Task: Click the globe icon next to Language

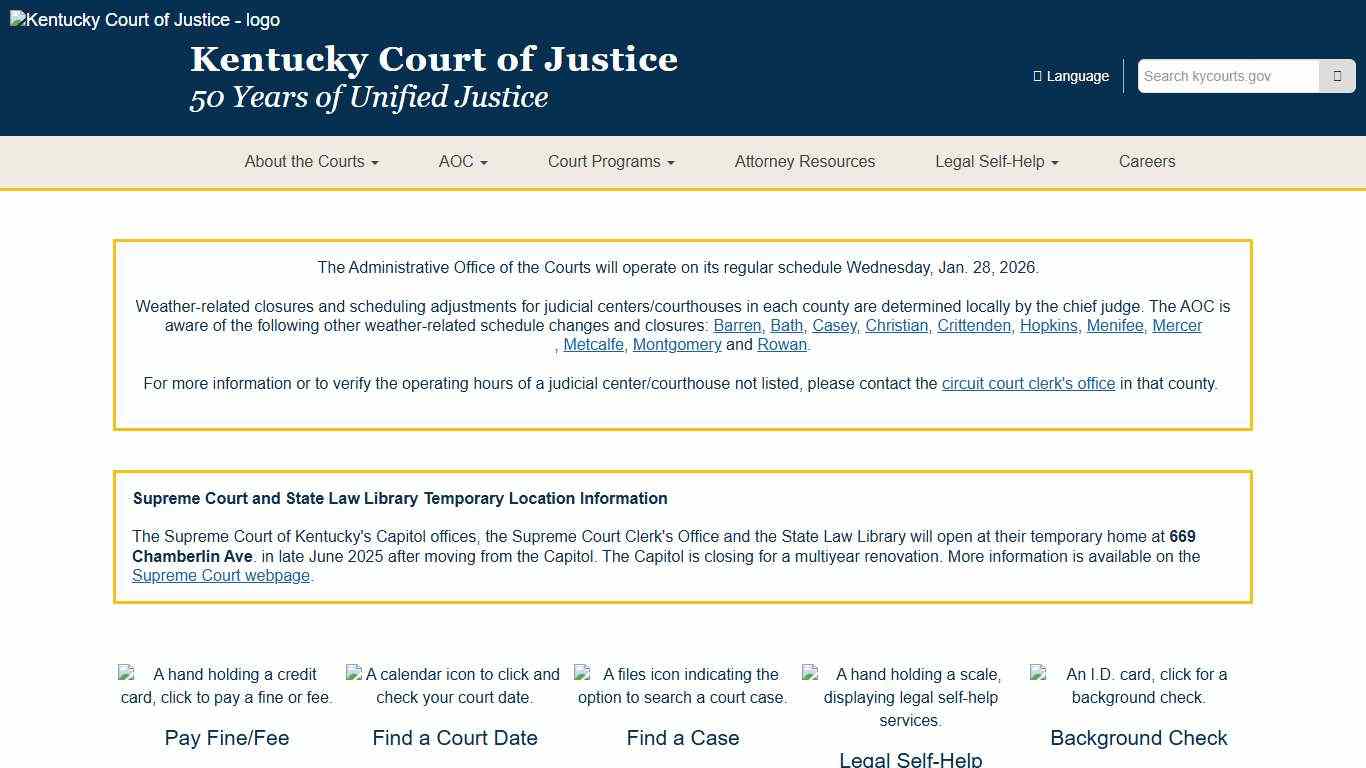Action: [x=1036, y=76]
